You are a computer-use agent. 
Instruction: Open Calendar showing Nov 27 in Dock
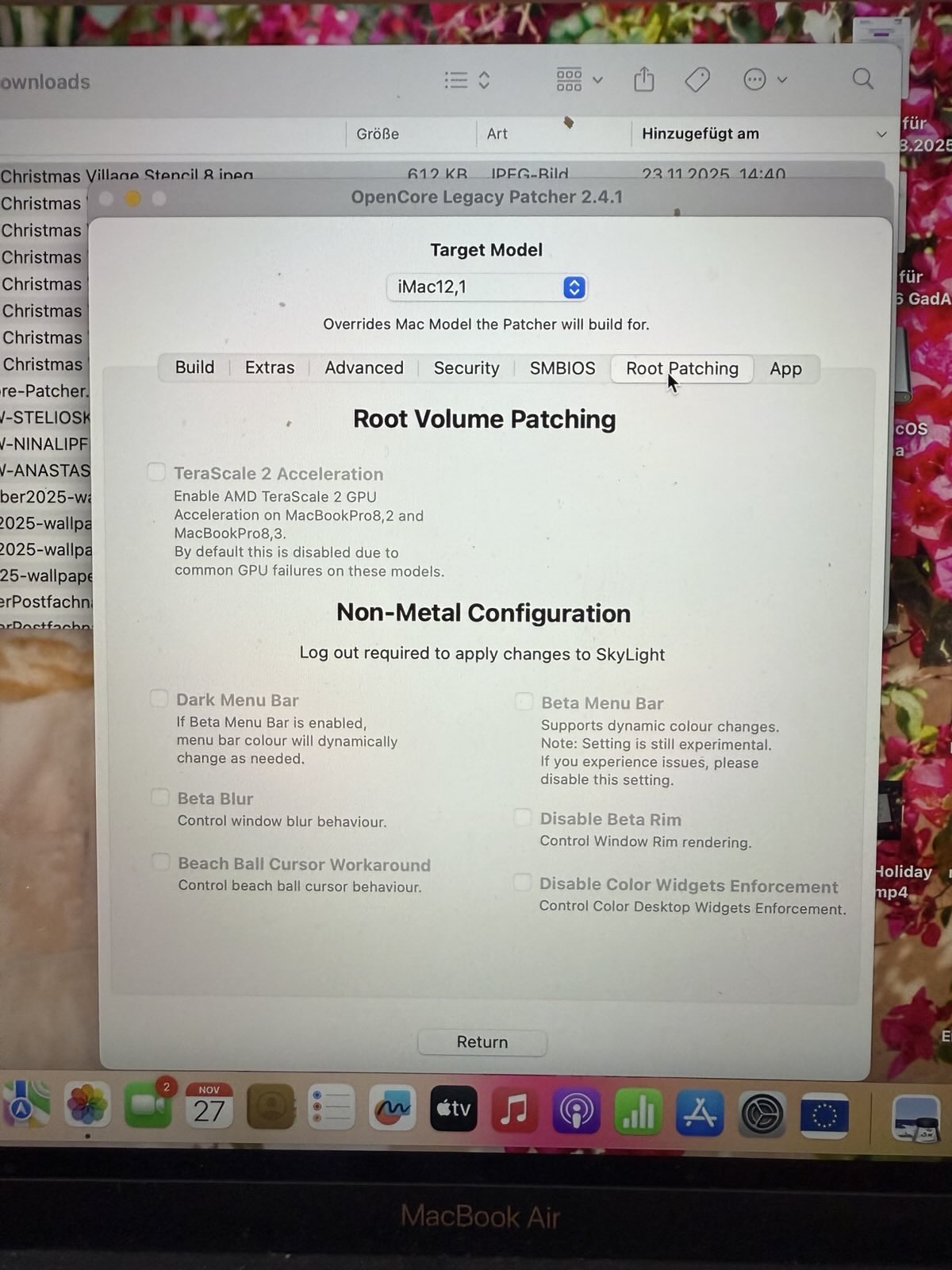pos(209,1105)
